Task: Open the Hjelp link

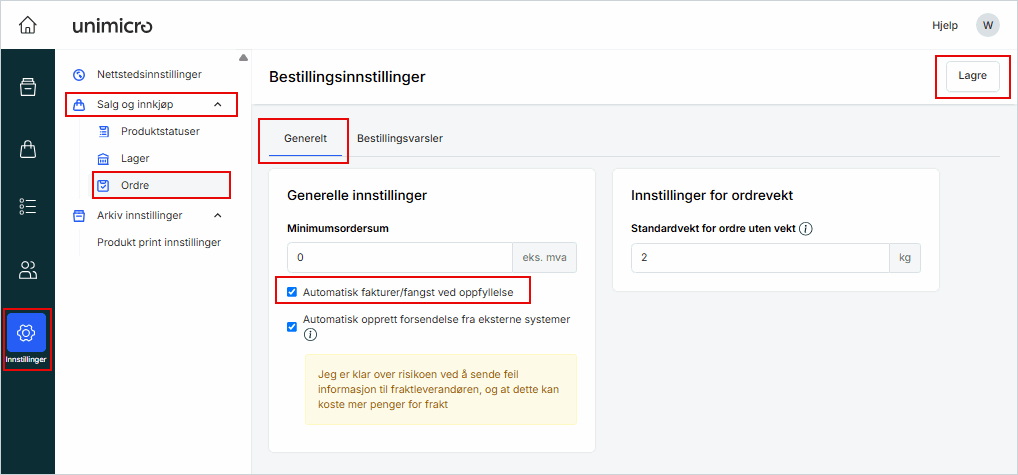Action: 945,25
